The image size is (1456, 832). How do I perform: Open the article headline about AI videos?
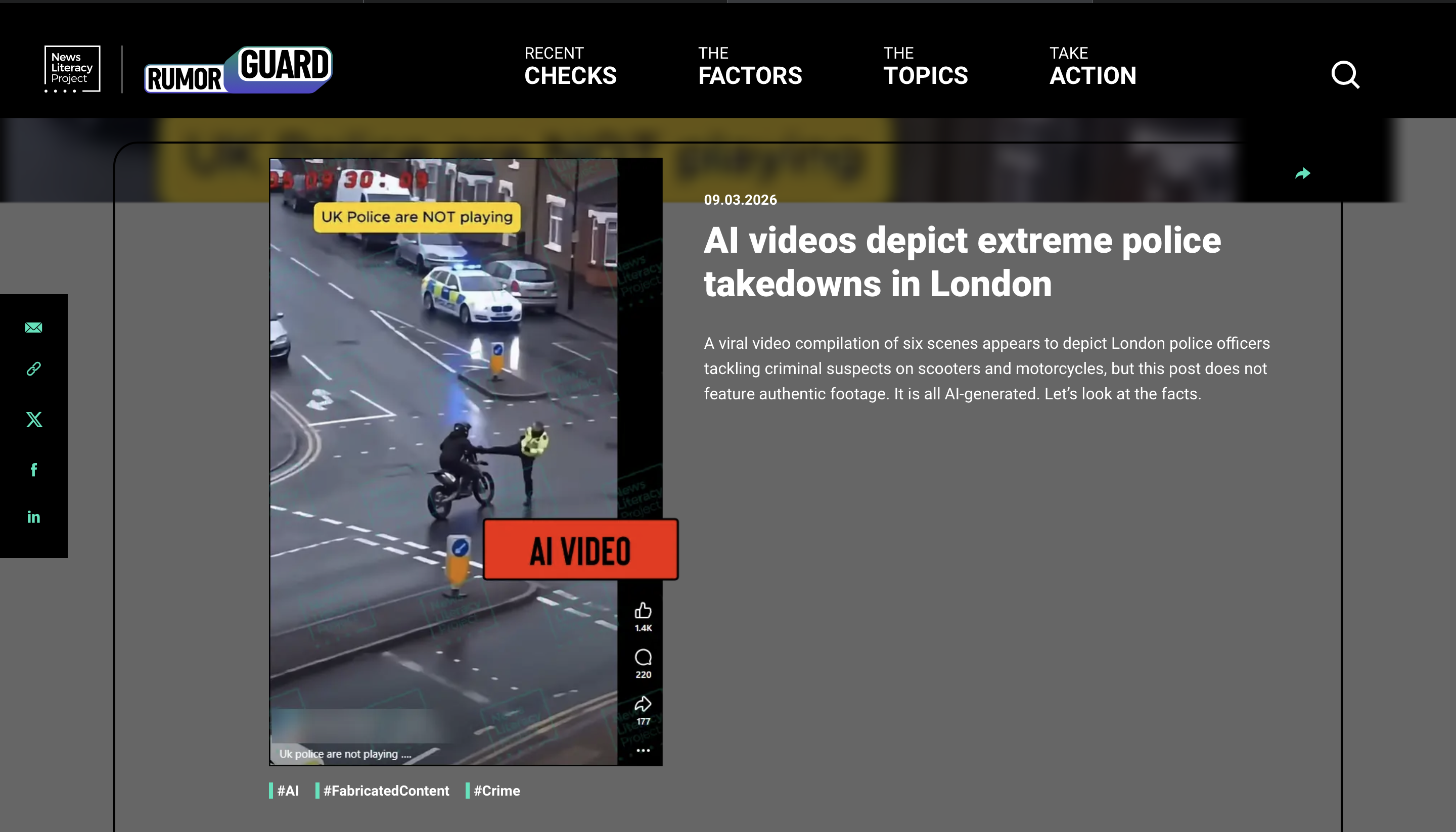click(962, 262)
